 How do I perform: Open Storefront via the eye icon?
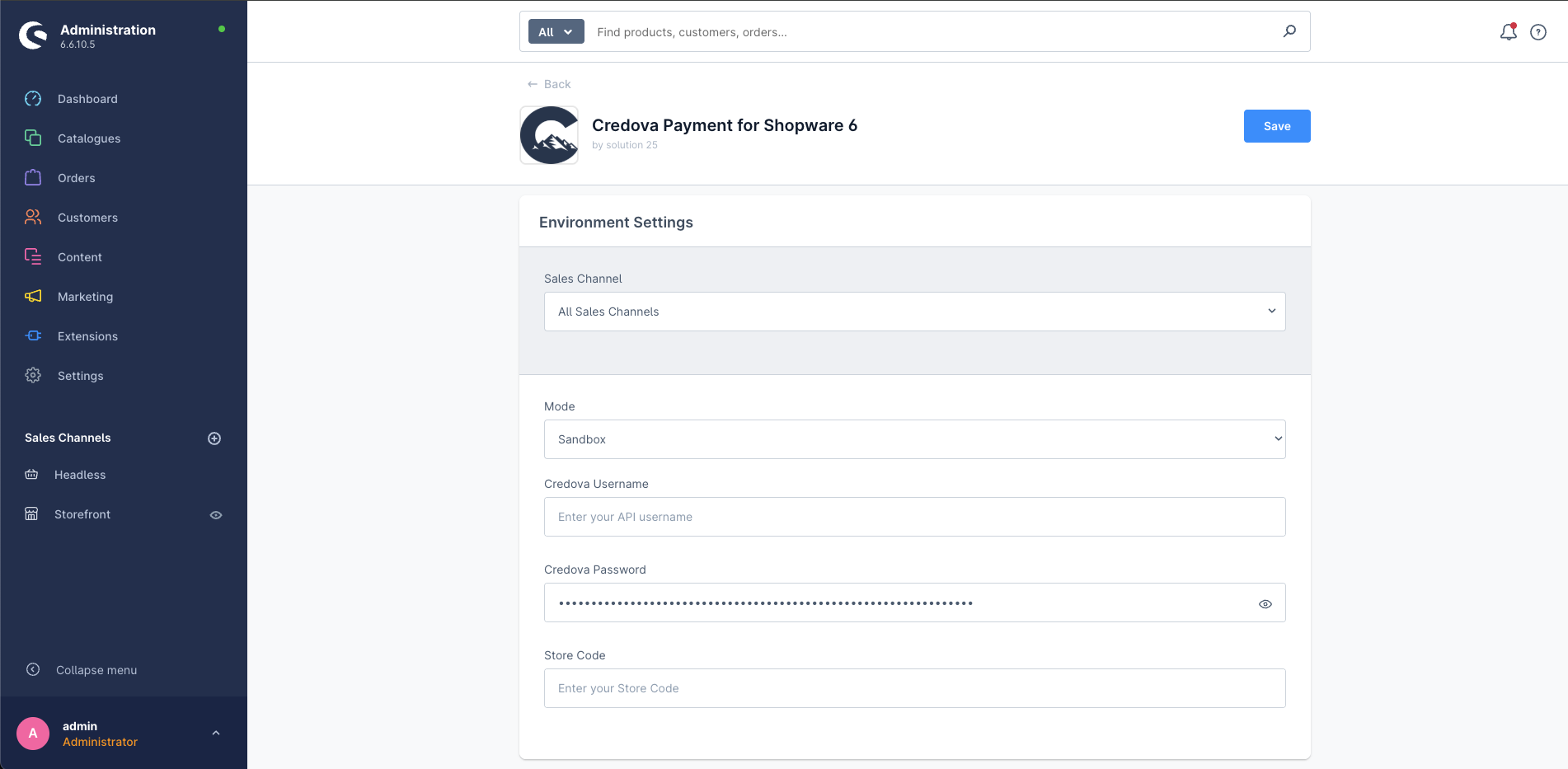pos(216,515)
